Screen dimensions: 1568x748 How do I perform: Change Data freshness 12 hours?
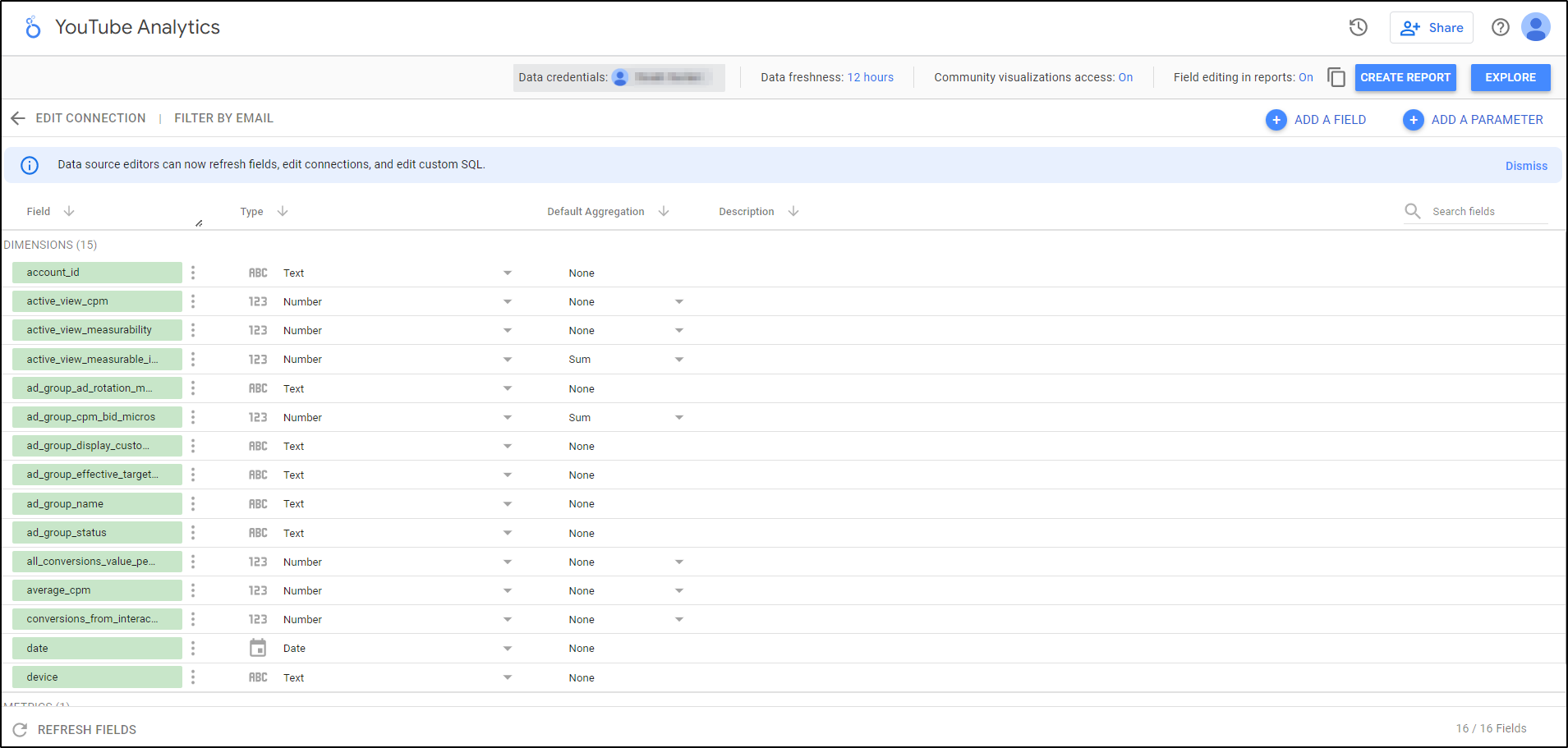870,77
